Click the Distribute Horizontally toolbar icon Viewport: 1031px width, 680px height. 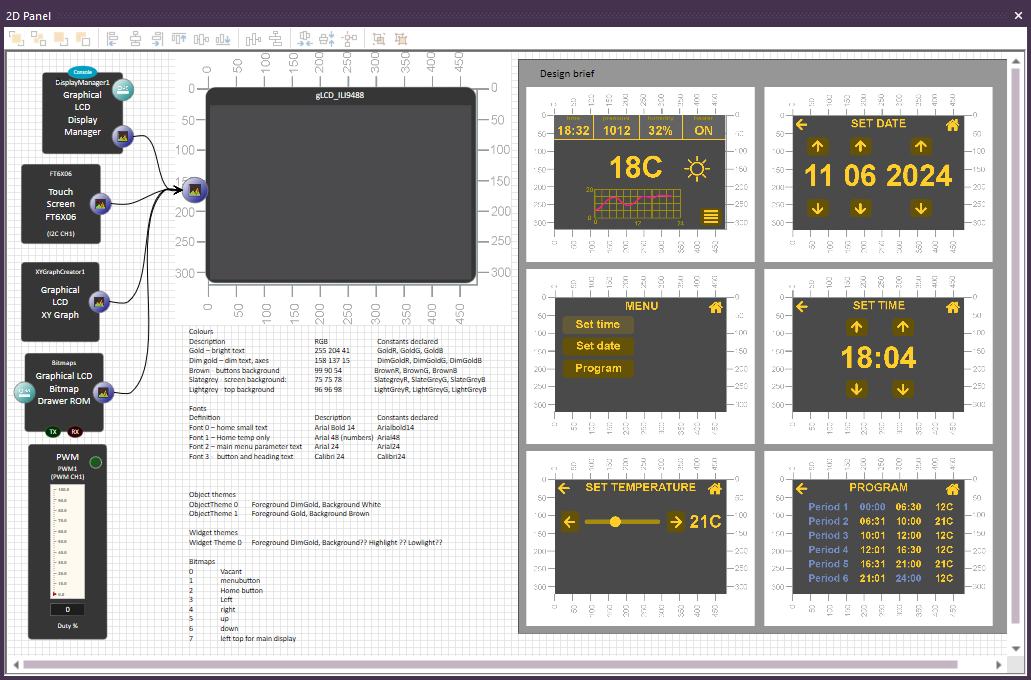251,39
